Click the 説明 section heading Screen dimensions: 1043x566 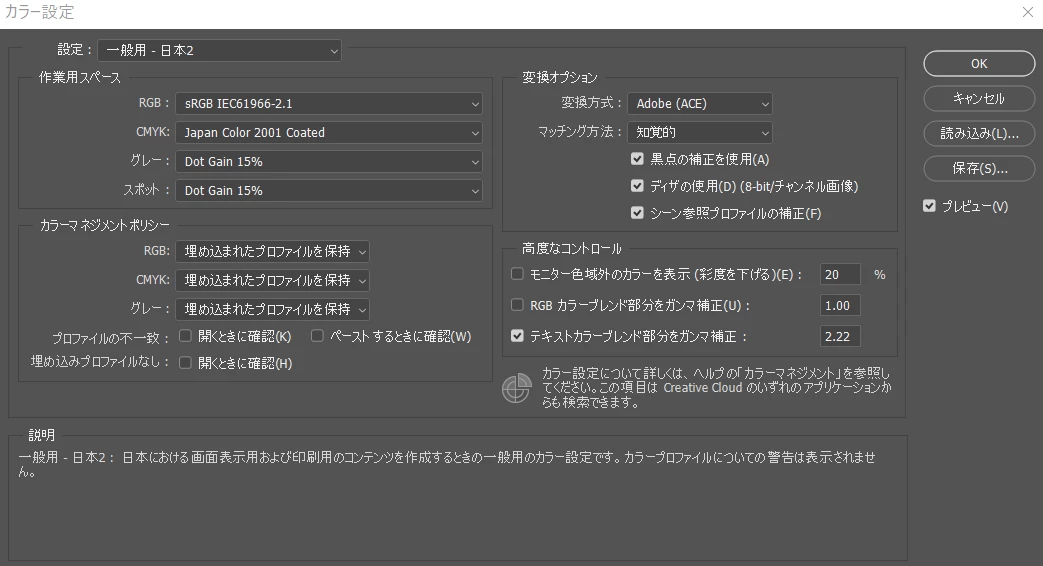tap(41, 435)
